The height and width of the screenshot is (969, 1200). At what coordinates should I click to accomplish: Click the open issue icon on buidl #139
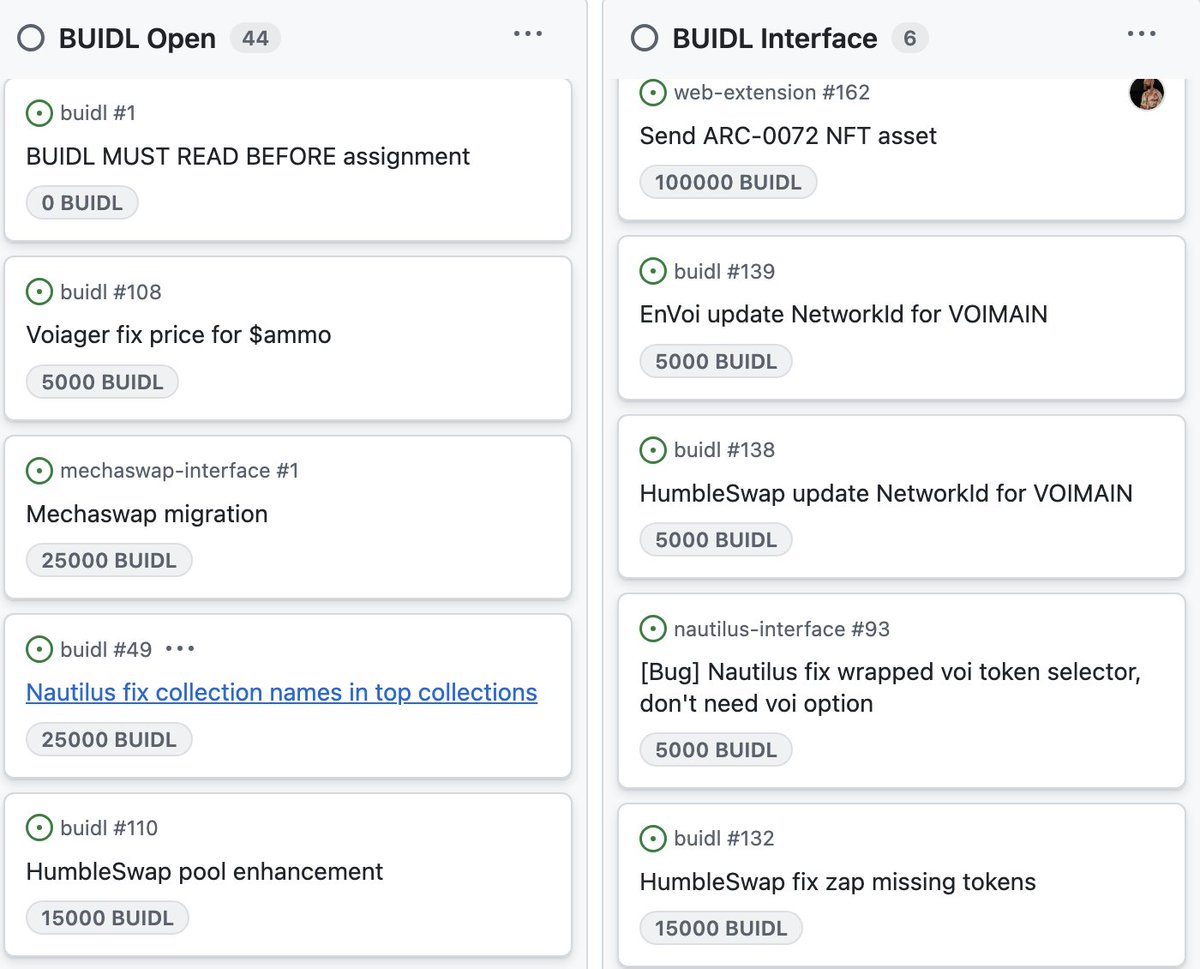(653, 271)
